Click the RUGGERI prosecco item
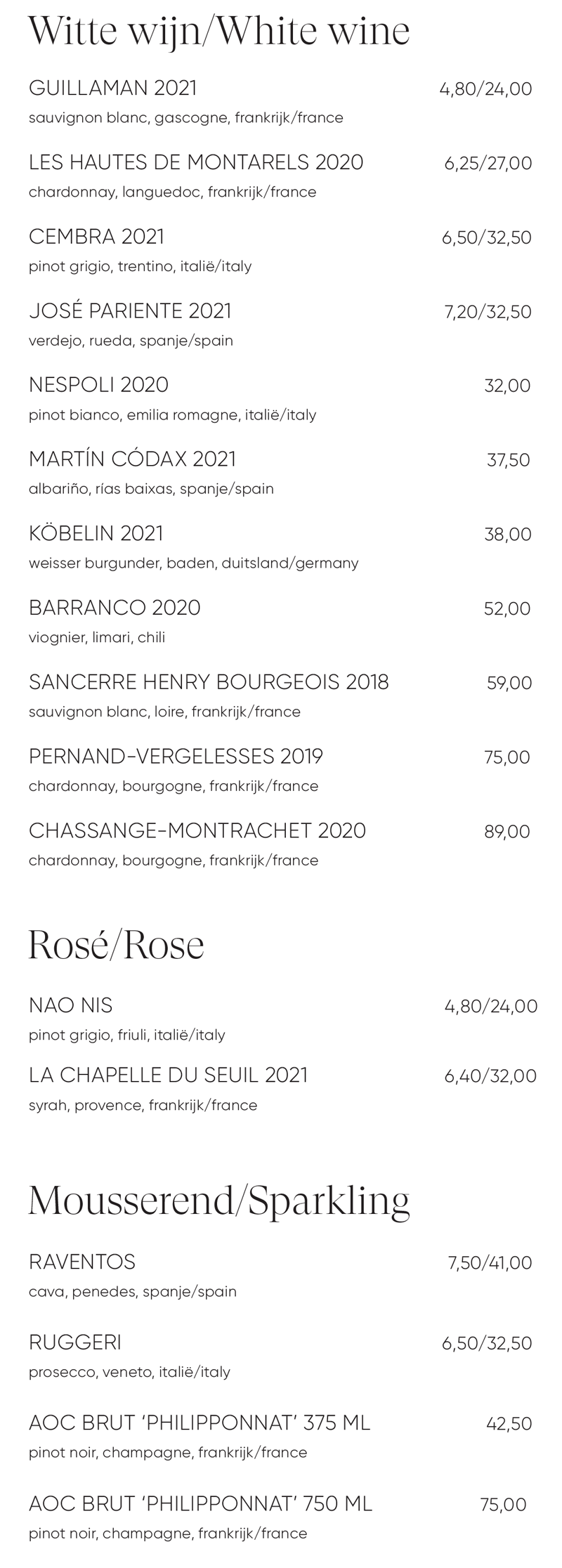The width and height of the screenshot is (562, 1568). tap(75, 1342)
